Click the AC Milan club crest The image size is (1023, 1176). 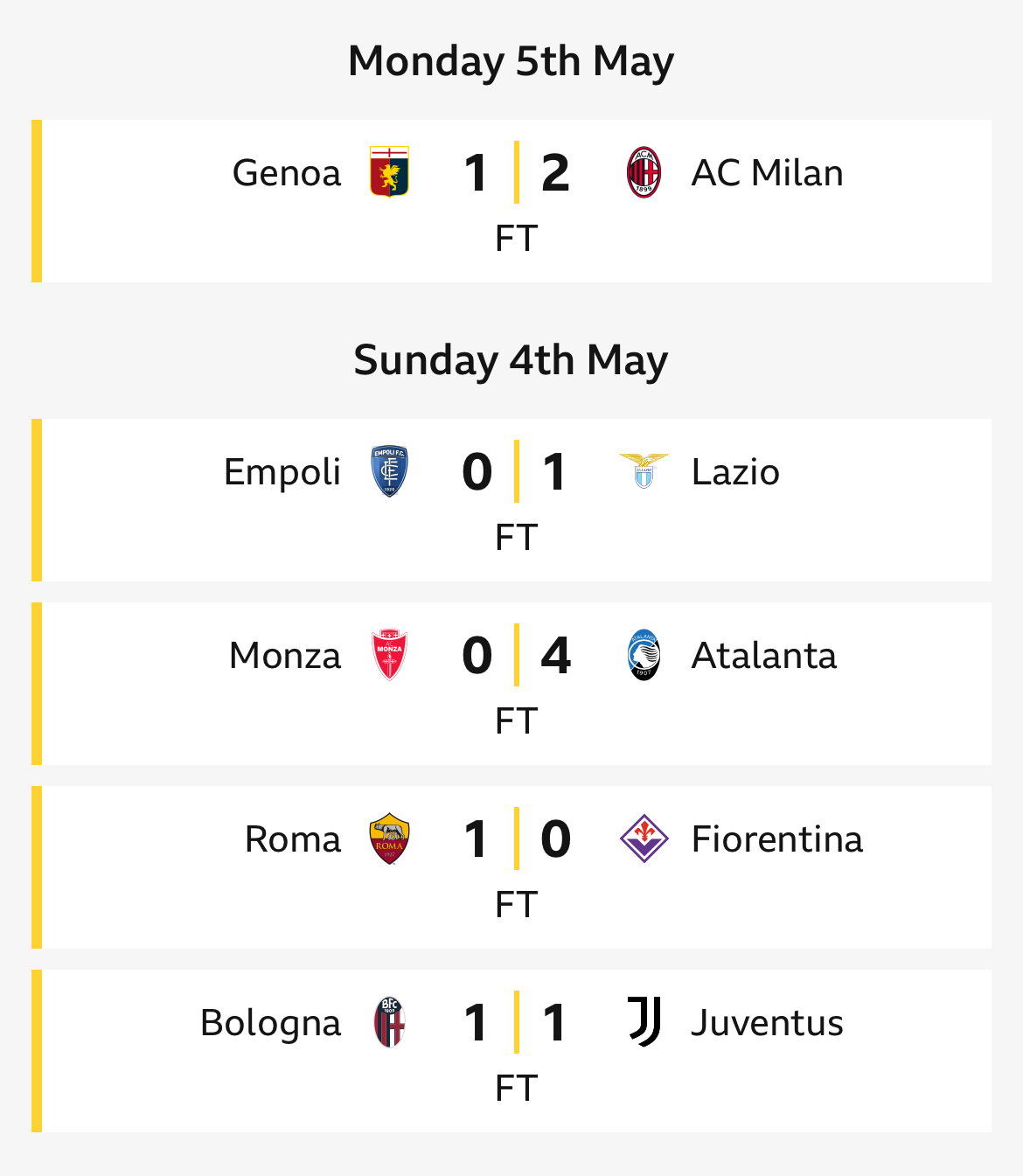[644, 172]
